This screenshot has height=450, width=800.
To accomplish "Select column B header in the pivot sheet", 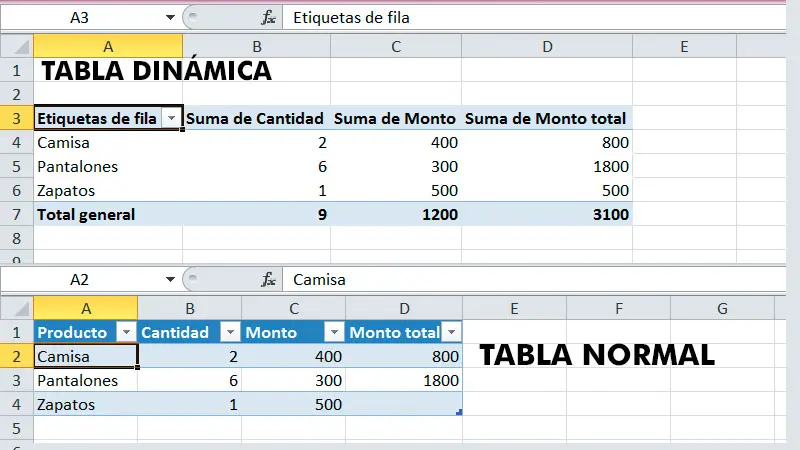I will (257, 46).
